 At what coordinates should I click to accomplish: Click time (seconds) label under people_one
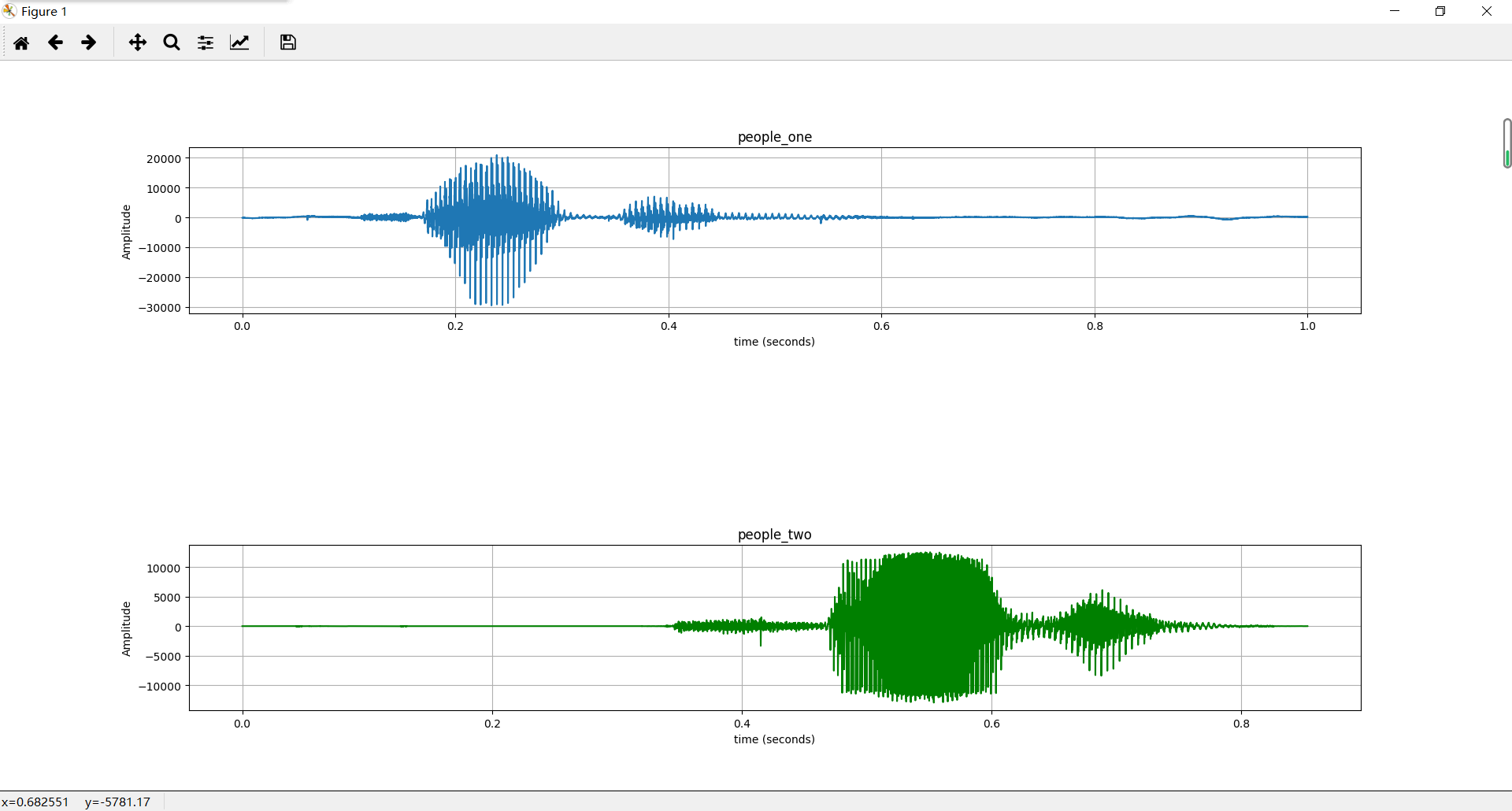tap(774, 342)
